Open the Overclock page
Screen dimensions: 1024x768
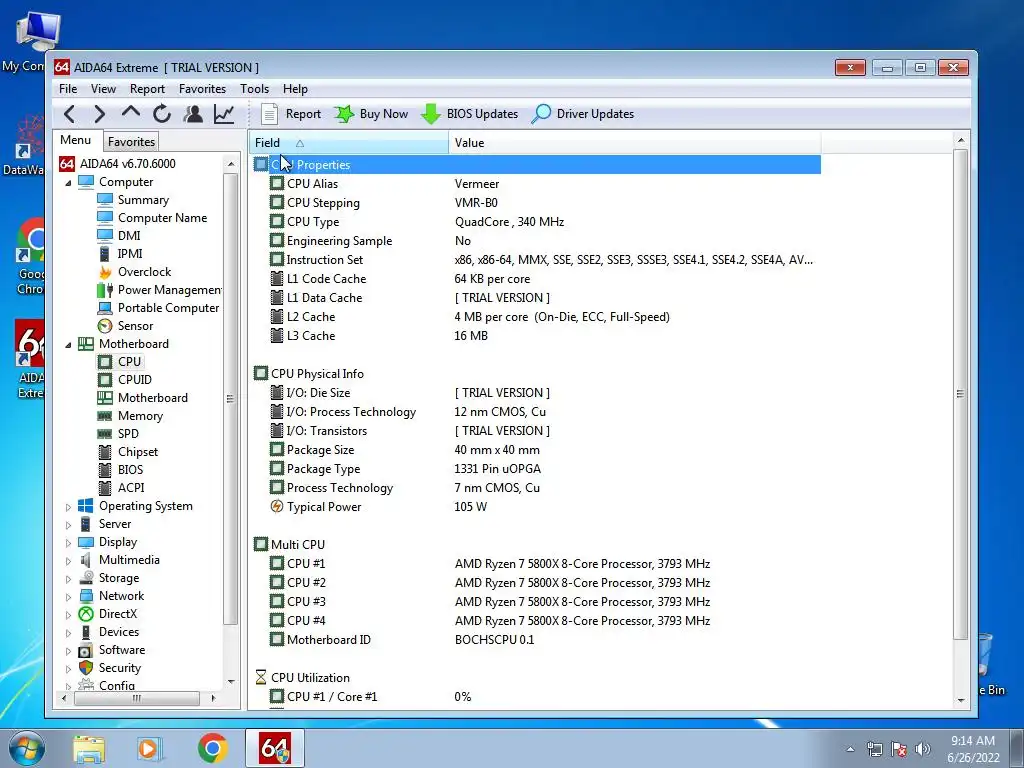(x=135, y=272)
